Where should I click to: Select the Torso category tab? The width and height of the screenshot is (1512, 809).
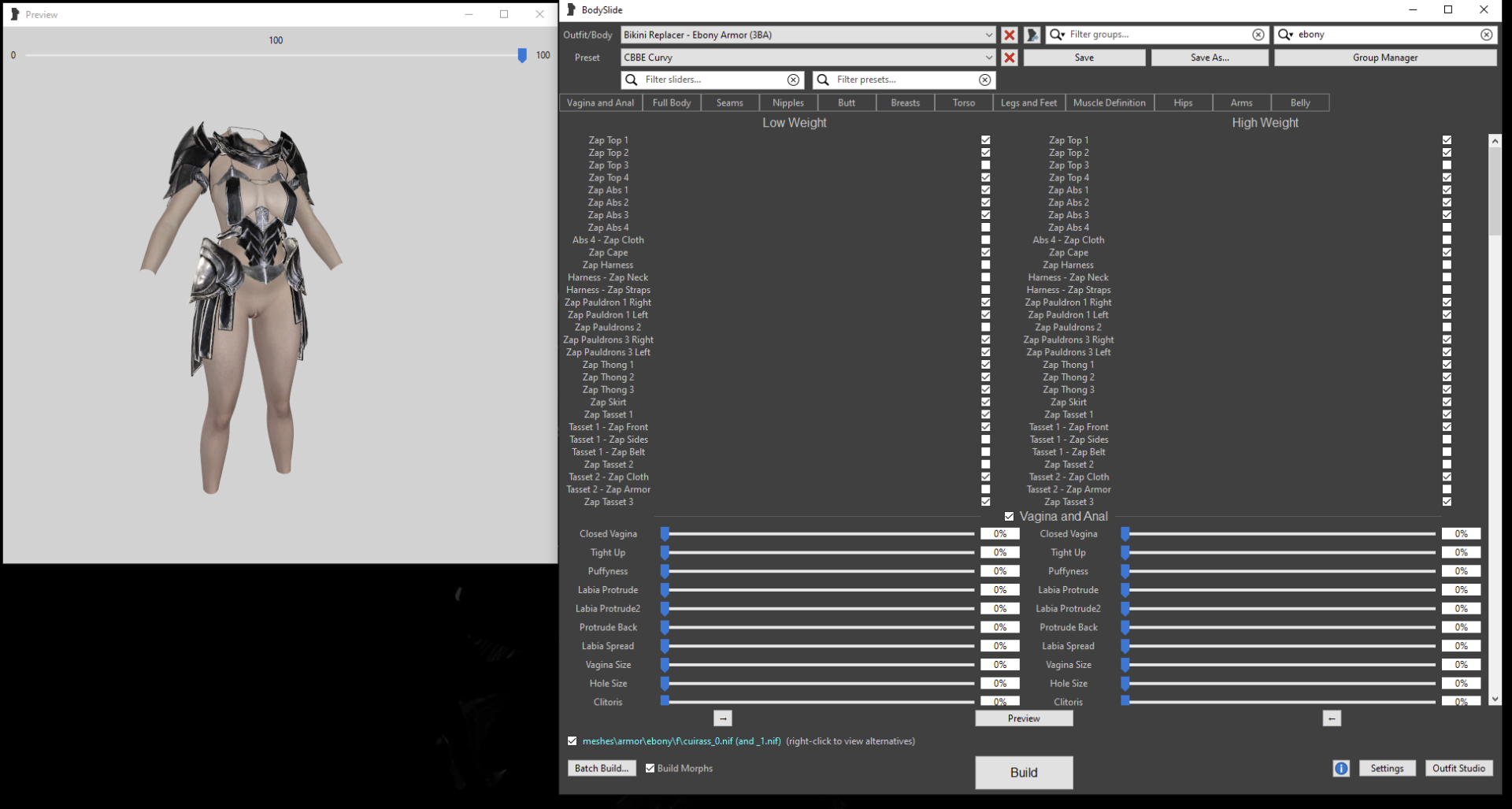point(963,103)
